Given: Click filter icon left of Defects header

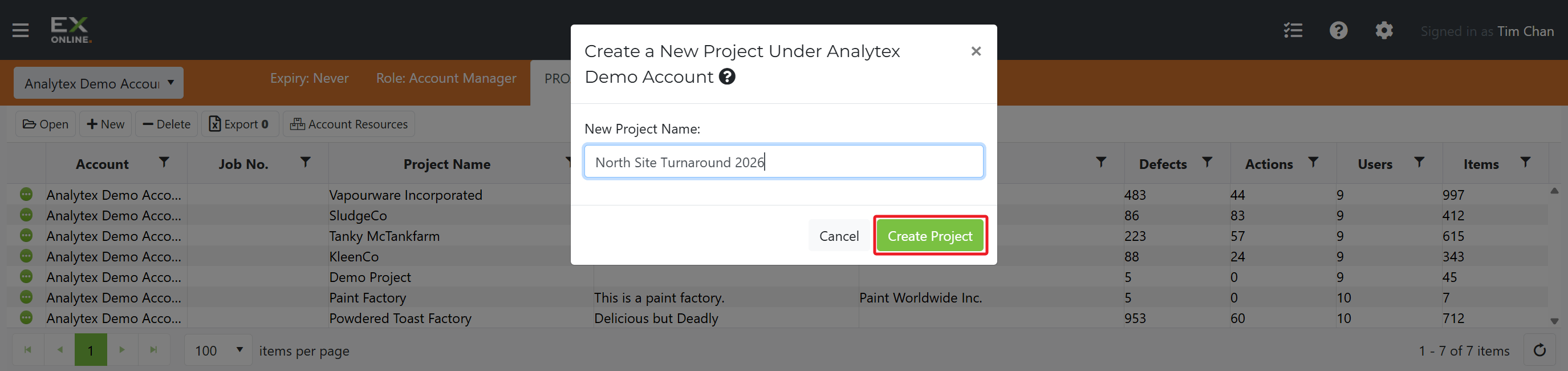Looking at the screenshot, I should tap(1101, 162).
